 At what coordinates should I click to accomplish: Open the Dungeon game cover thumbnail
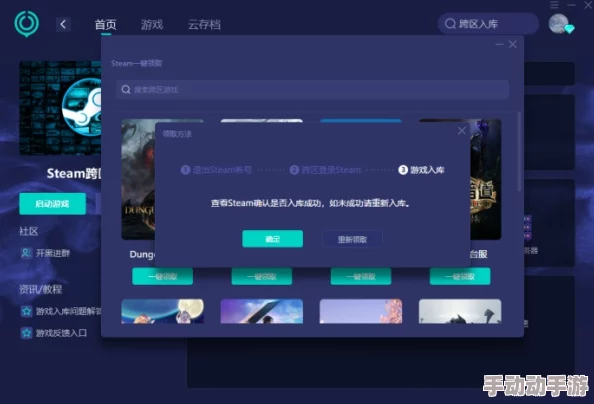point(138,179)
